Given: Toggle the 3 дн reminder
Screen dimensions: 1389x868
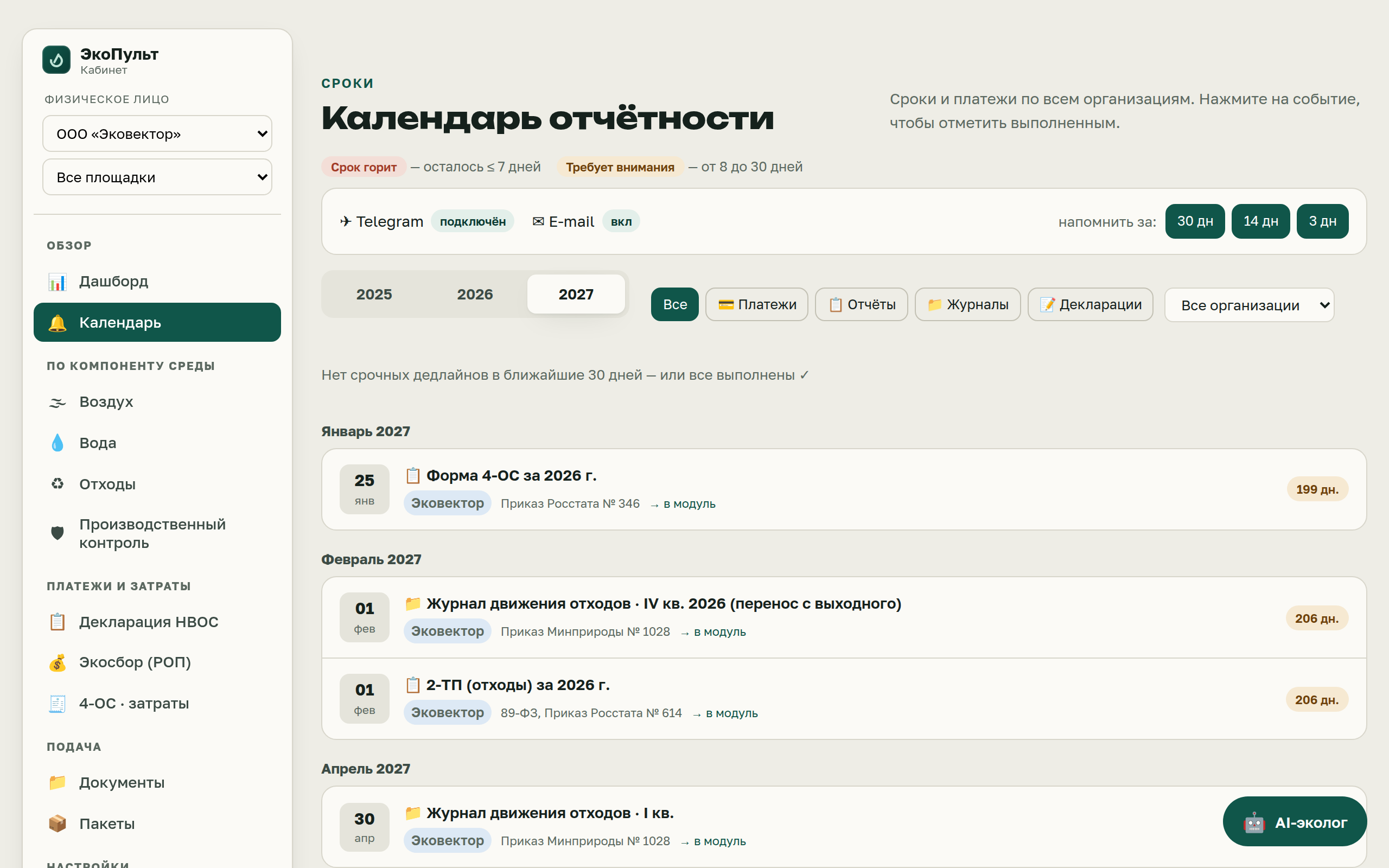Looking at the screenshot, I should tap(1322, 221).
